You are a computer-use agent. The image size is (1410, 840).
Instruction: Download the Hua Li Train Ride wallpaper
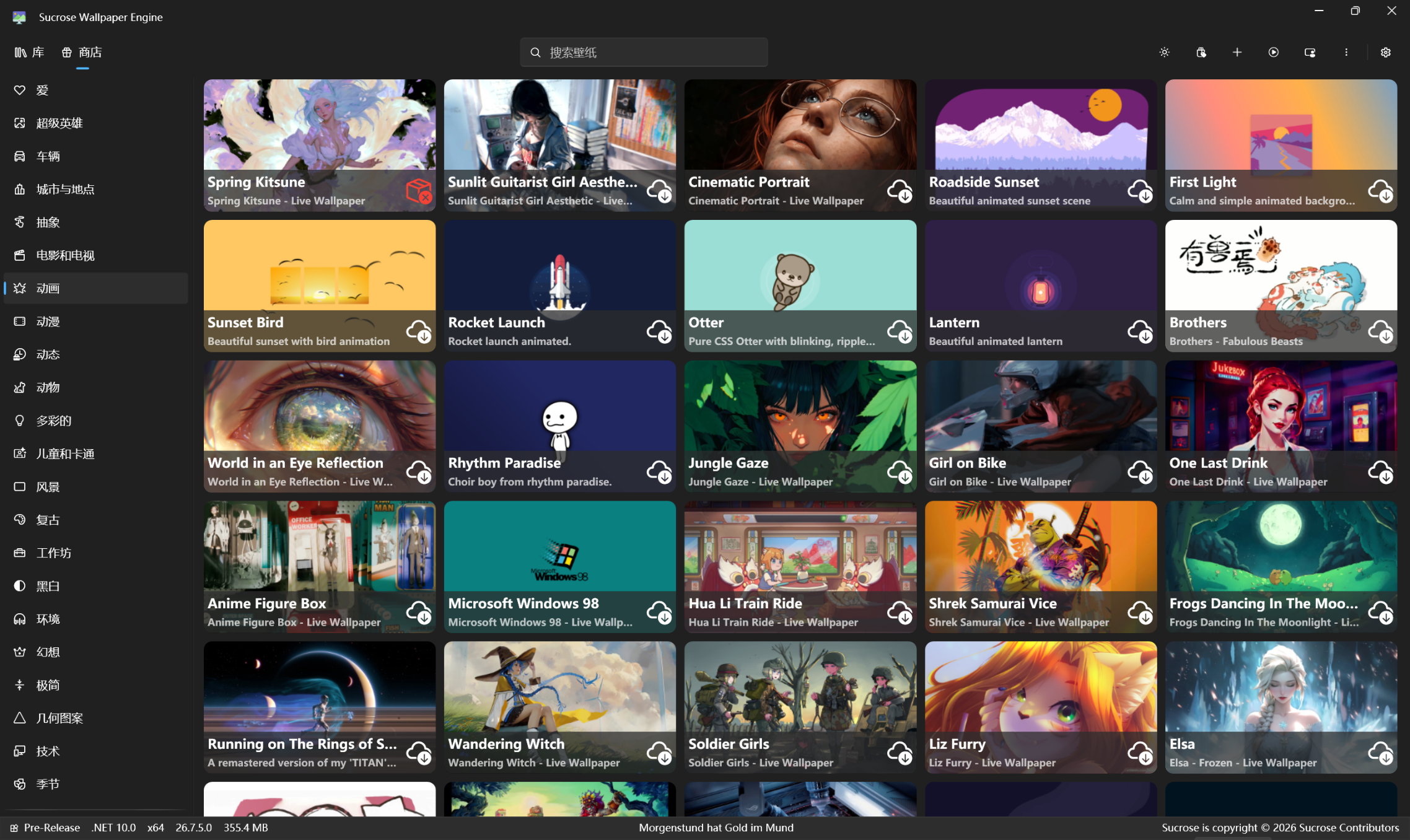point(900,613)
